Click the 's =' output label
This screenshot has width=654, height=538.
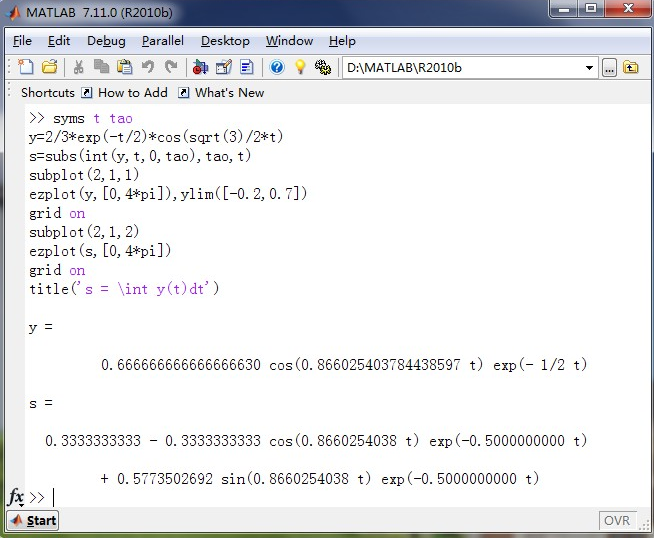click(41, 403)
